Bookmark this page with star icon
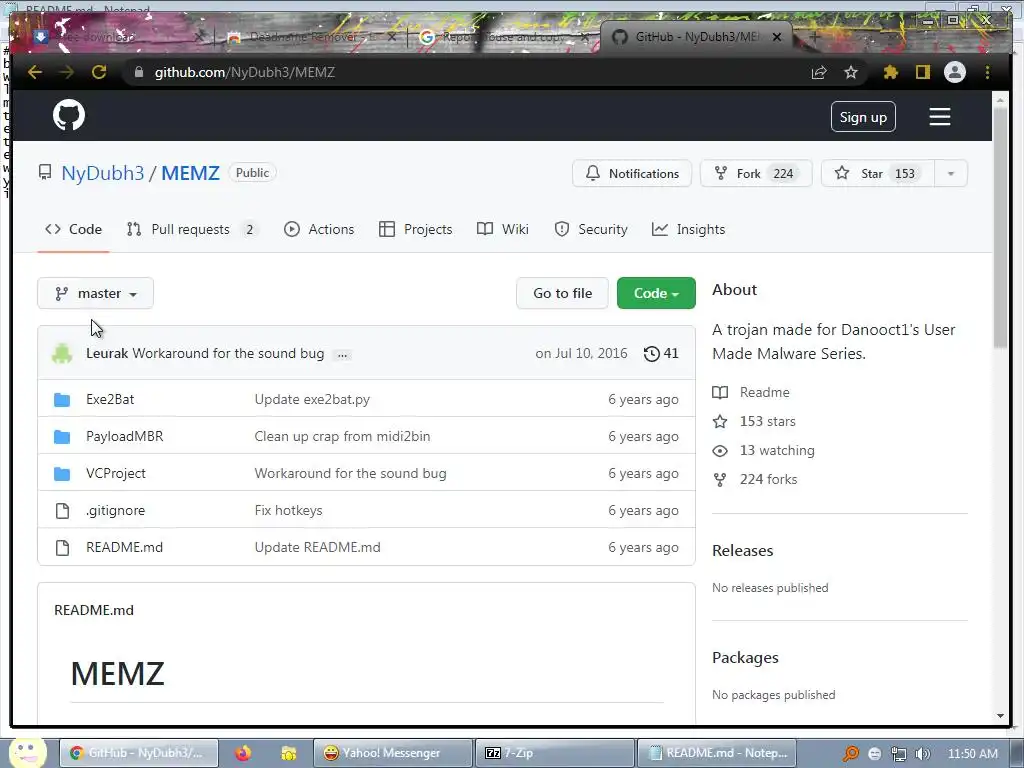This screenshot has height=768, width=1024. point(850,72)
